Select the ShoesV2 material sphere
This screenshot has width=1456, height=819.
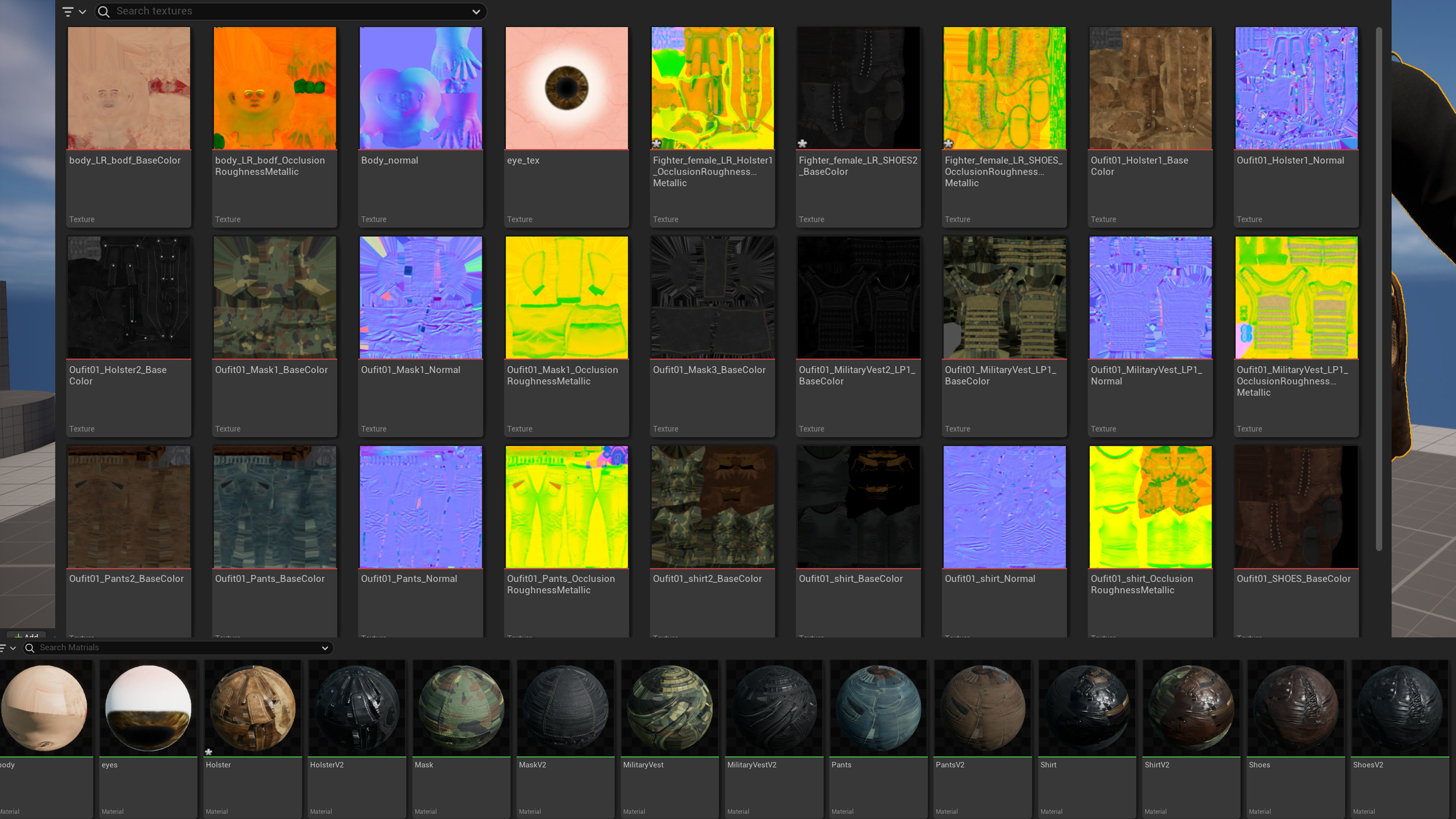pos(1400,708)
